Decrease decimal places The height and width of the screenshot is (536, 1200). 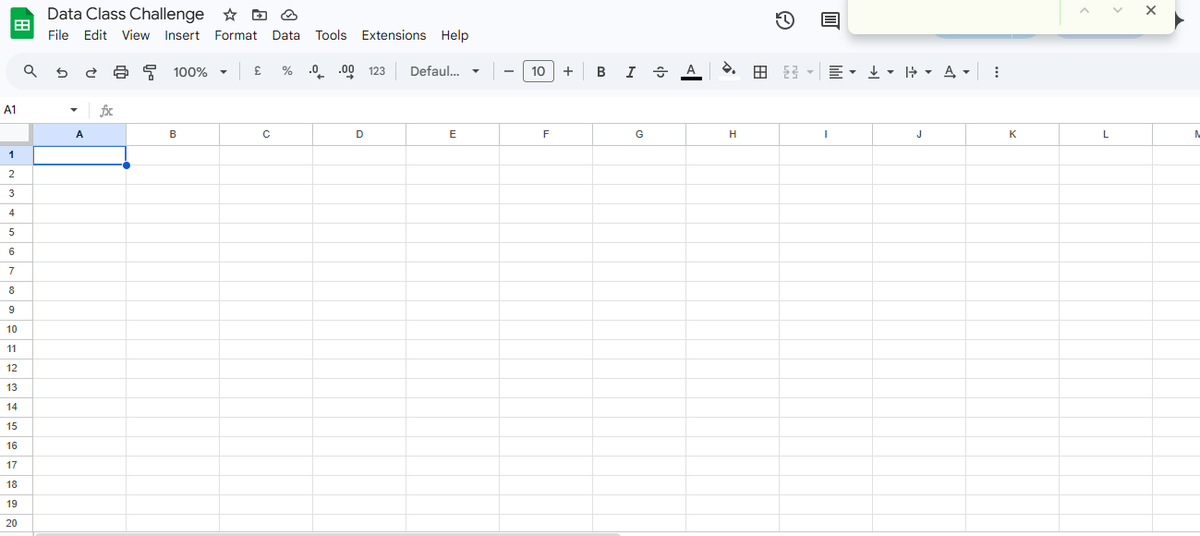(x=316, y=71)
